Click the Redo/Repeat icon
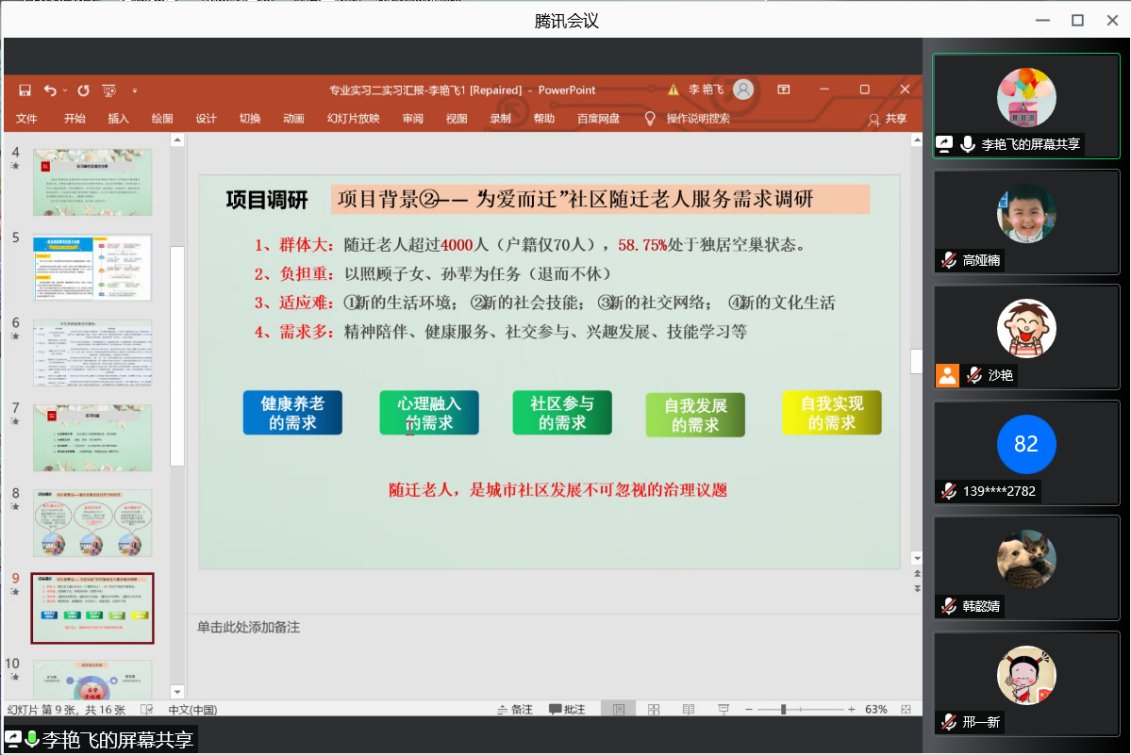Screen dimensions: 1131x755 (84, 90)
